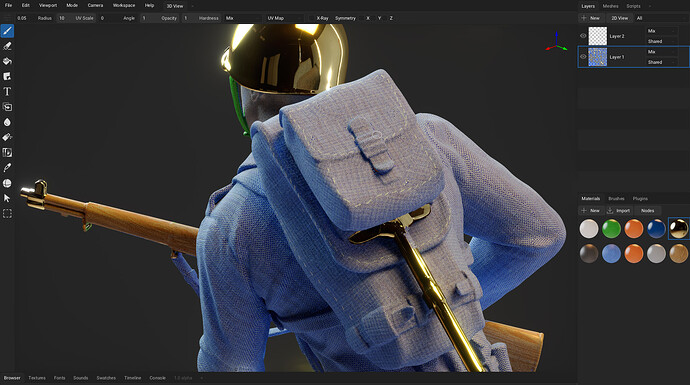Select the dashed selection box tool

(7, 213)
